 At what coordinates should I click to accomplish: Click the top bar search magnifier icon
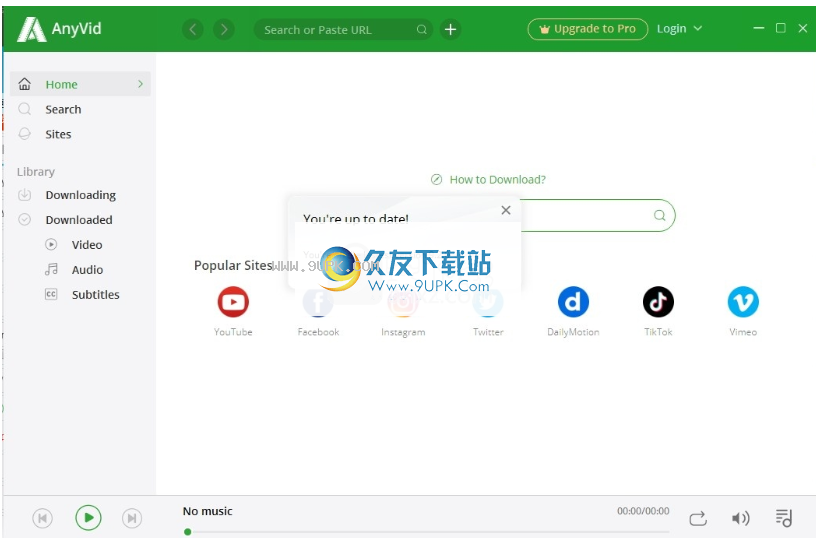click(x=422, y=30)
